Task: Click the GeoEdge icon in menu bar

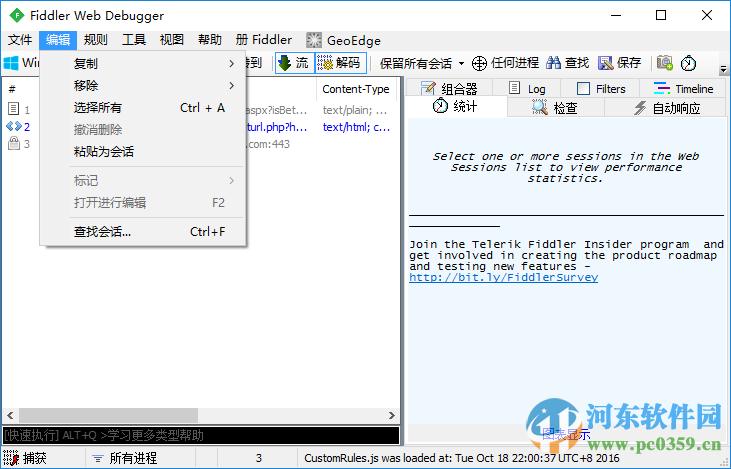Action: [x=314, y=41]
